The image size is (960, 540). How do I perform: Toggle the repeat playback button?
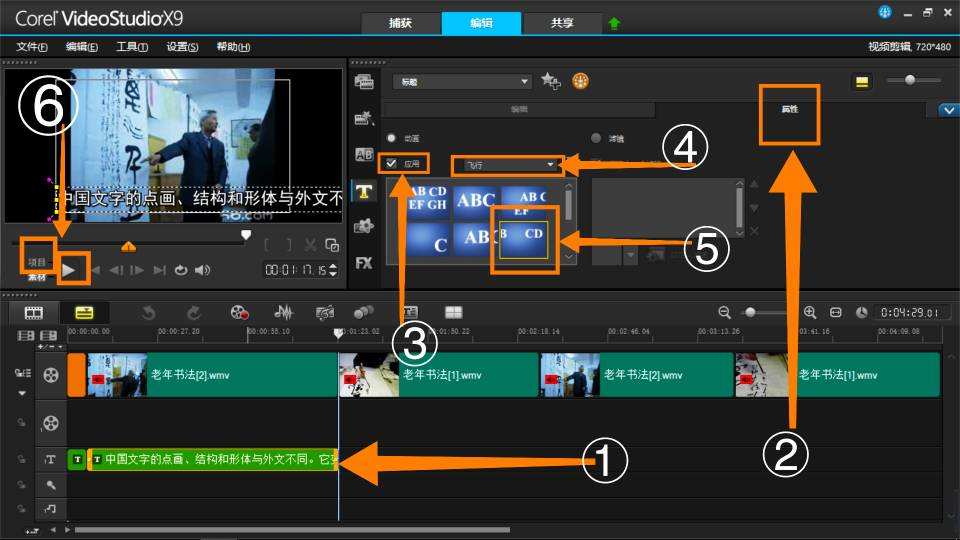pos(181,270)
